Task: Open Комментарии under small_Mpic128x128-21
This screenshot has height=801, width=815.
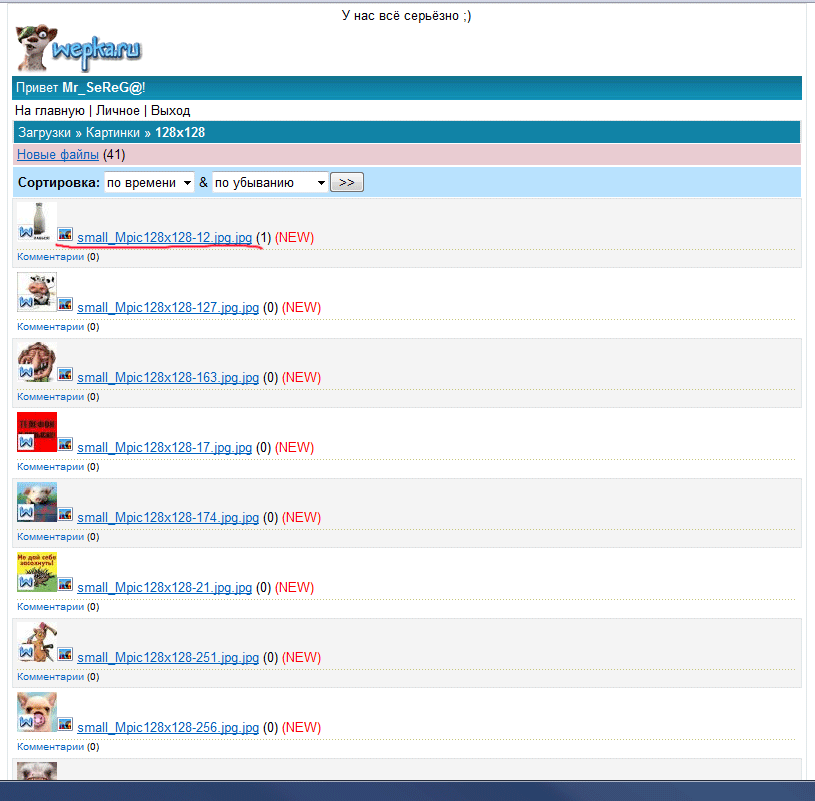Action: (x=50, y=607)
